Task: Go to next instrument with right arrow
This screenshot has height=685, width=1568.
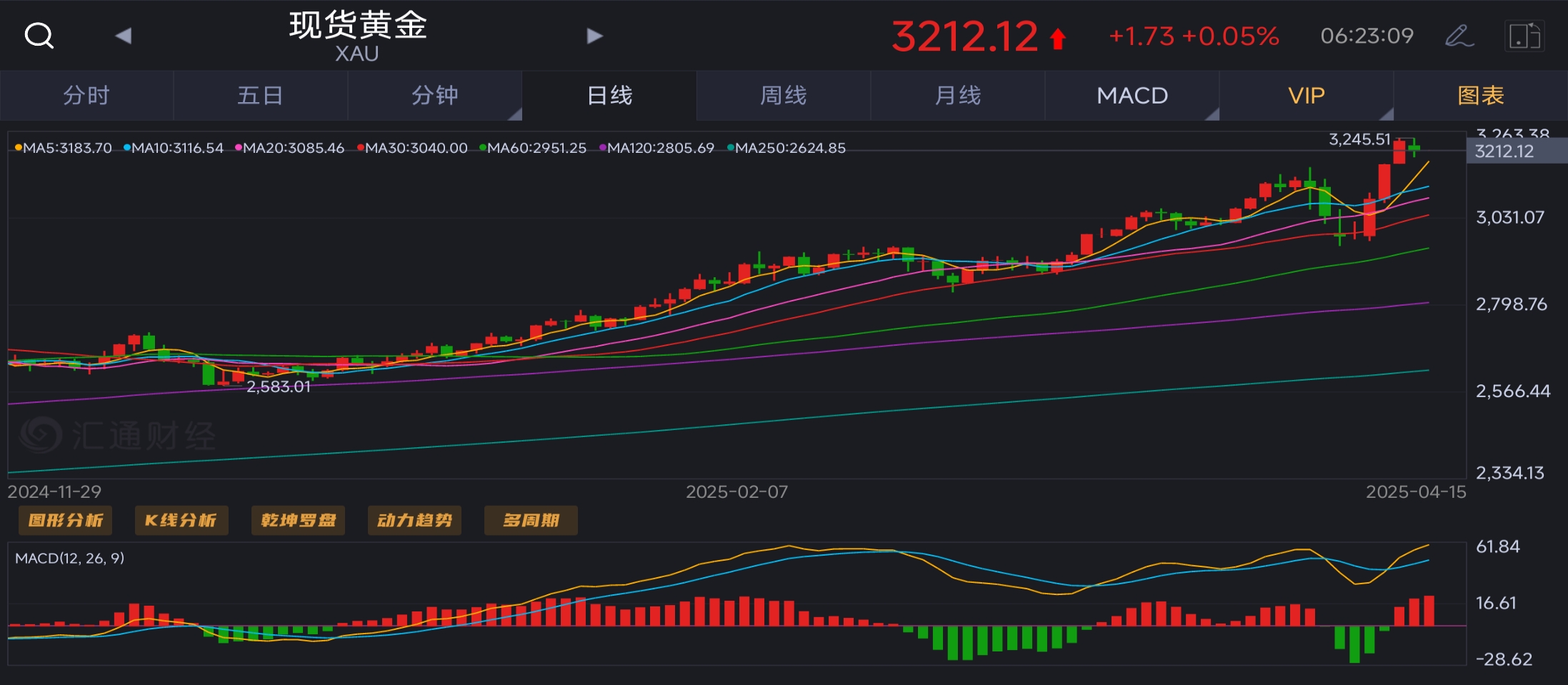Action: point(594,35)
